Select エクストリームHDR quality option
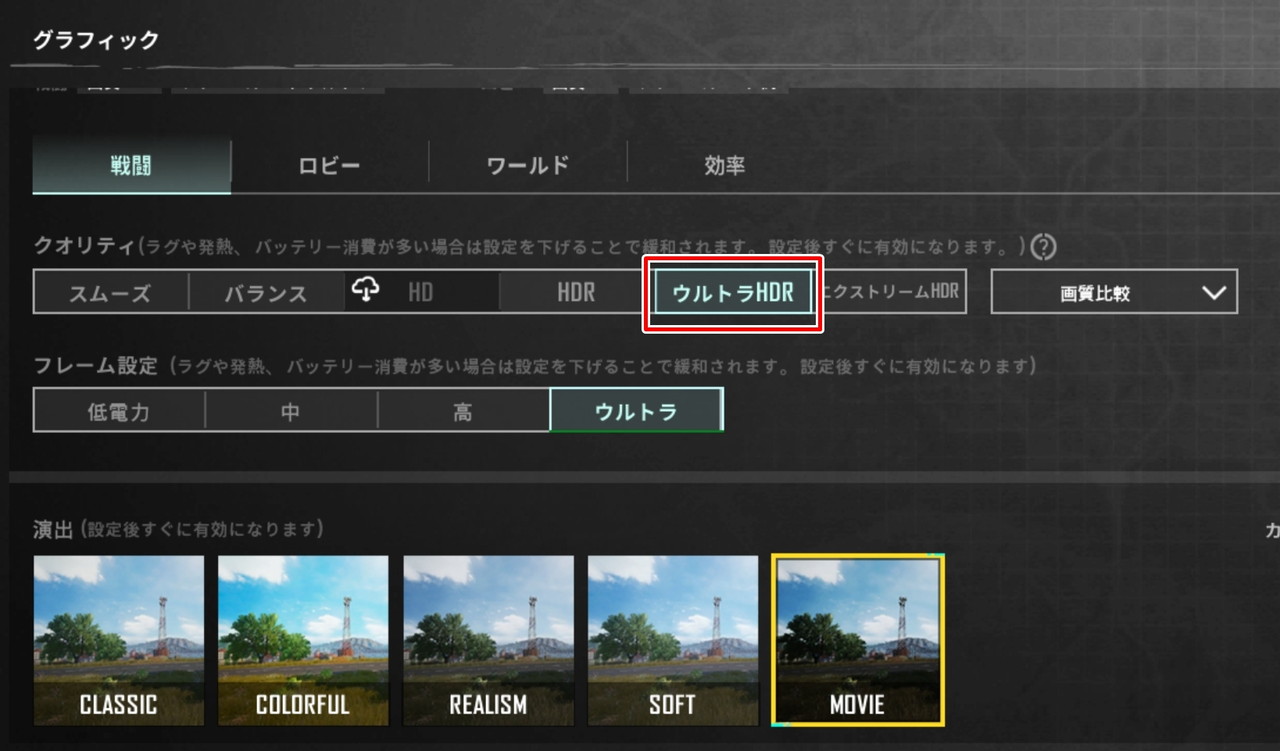The height and width of the screenshot is (751, 1280). click(x=890, y=292)
